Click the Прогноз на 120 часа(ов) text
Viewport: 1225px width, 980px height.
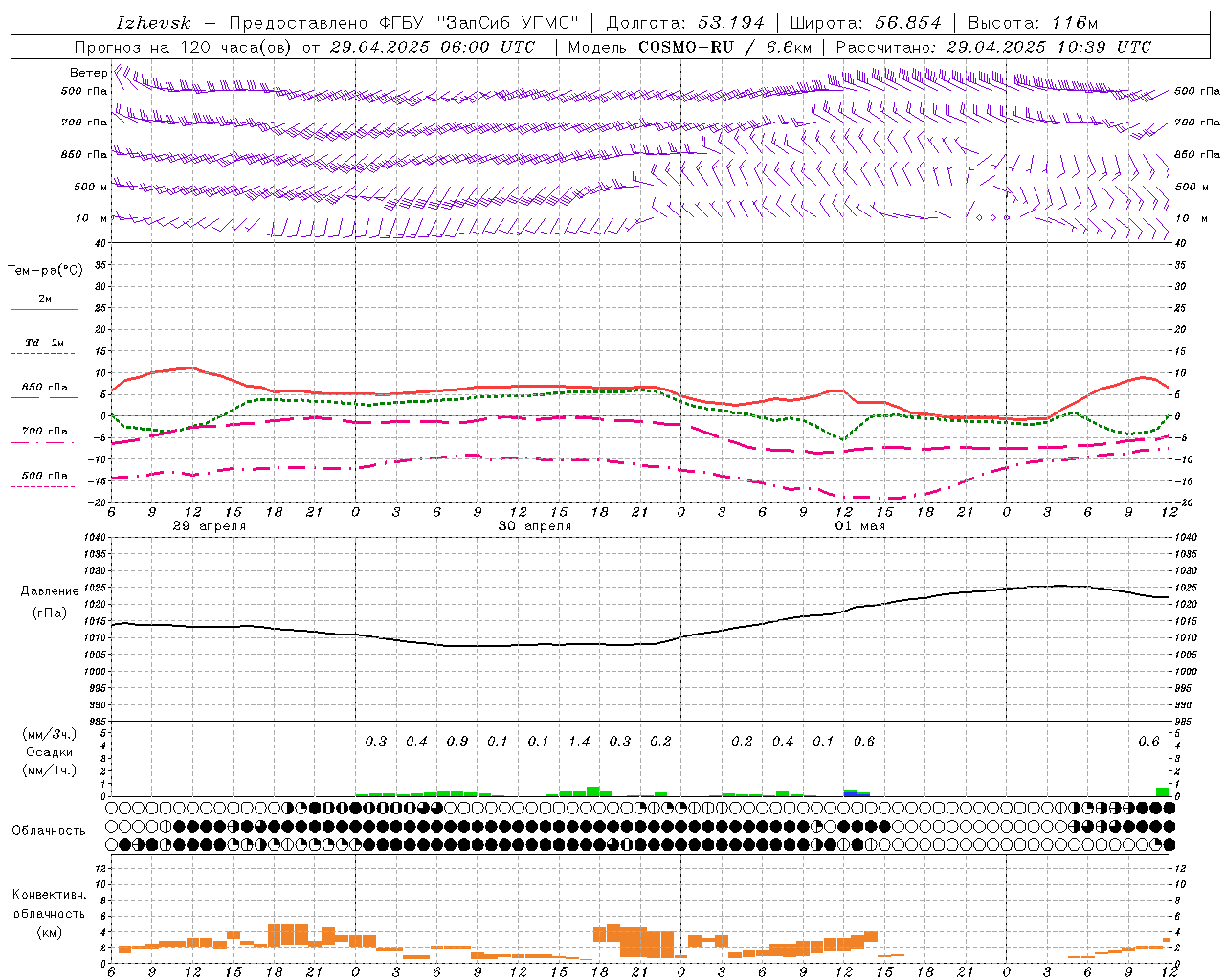point(184,47)
